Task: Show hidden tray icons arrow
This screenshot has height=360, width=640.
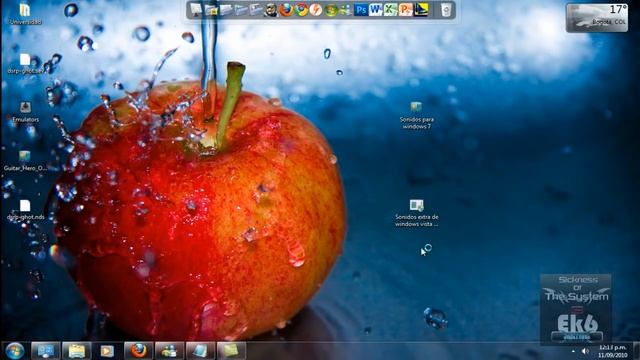Action: click(573, 351)
